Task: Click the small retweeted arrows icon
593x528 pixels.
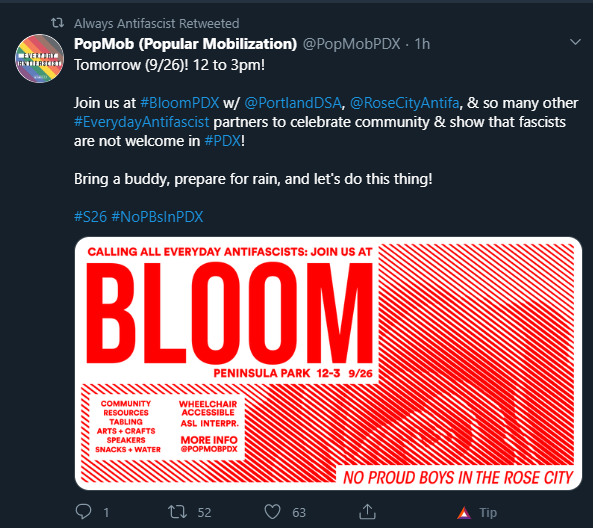Action: (x=57, y=23)
